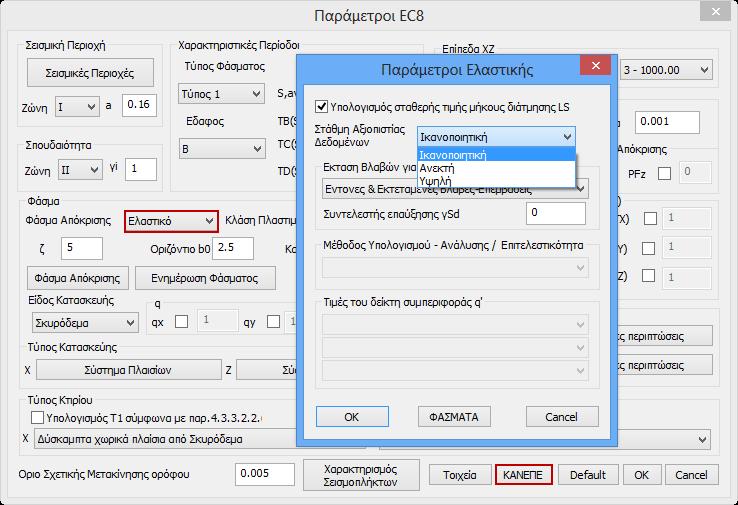Open the Φάσμα Απόκρισης Ελαστικό dropdown

coord(171,221)
